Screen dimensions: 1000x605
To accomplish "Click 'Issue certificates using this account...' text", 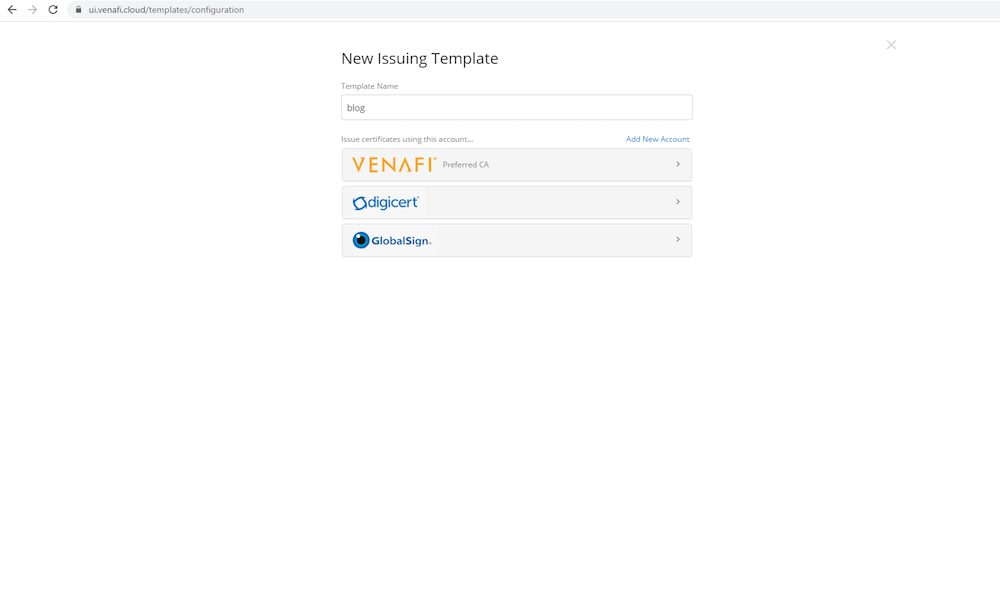I will (407, 139).
